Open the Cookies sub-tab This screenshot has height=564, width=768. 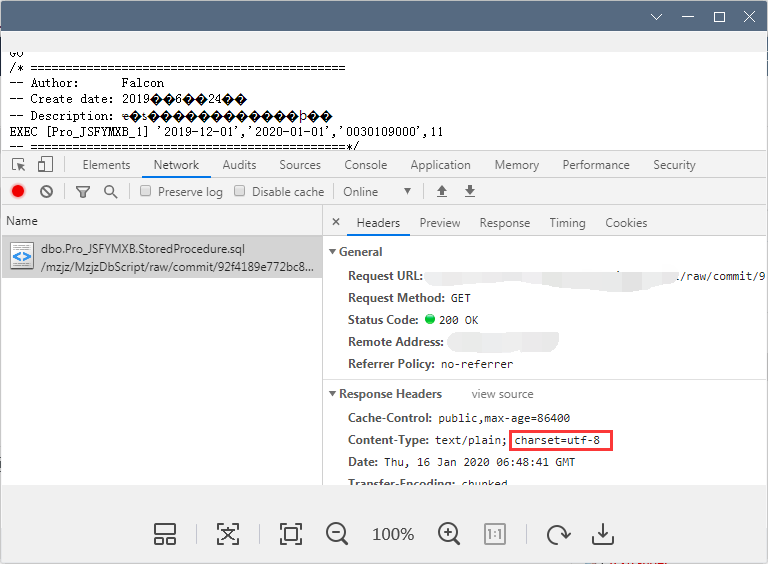point(626,223)
